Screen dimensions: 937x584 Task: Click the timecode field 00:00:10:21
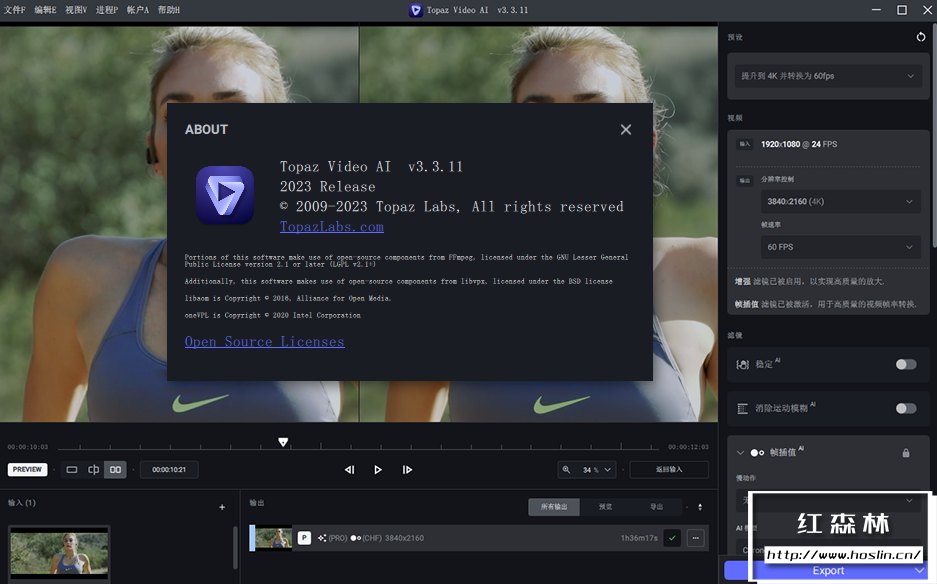169,470
